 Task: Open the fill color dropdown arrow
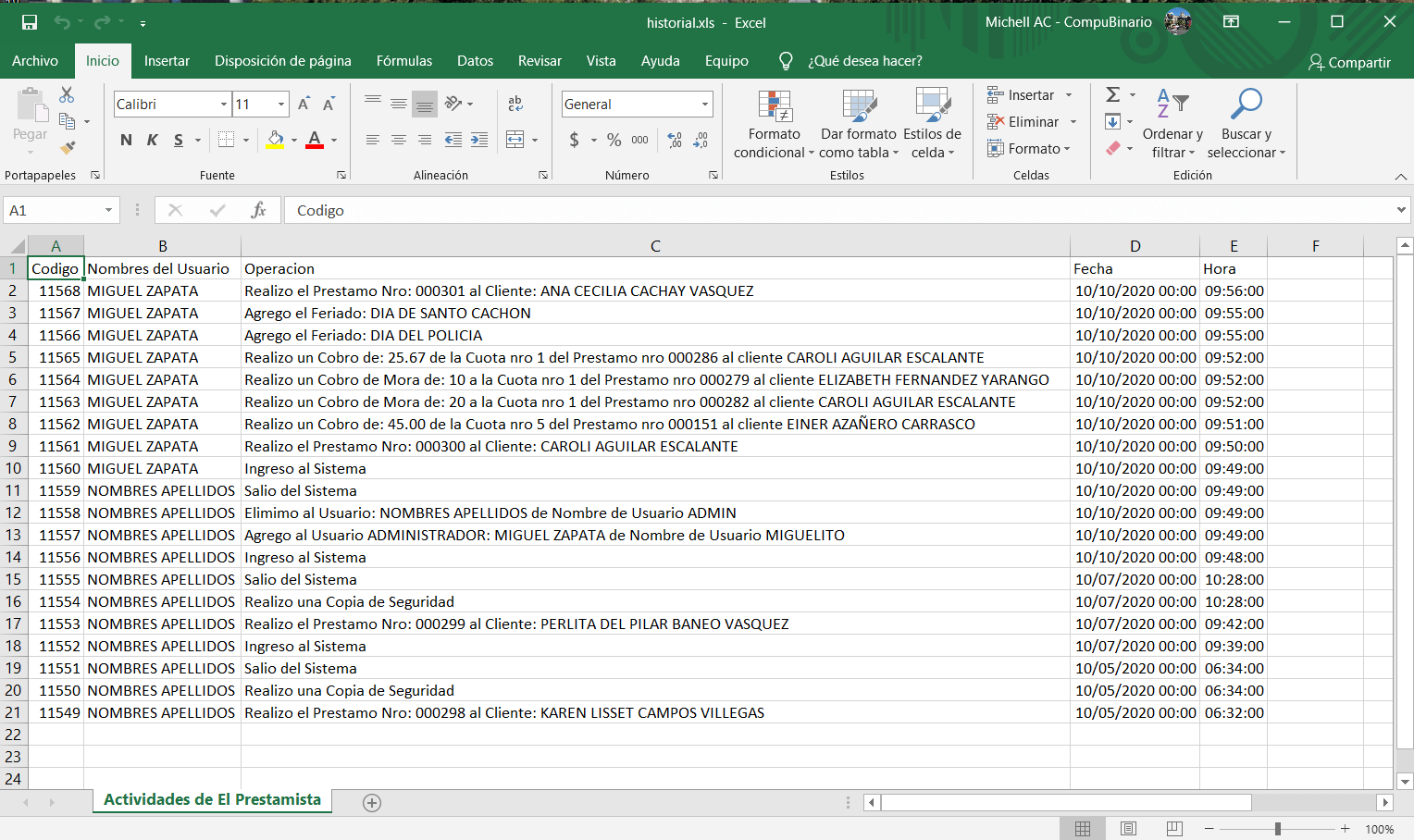[x=294, y=141]
